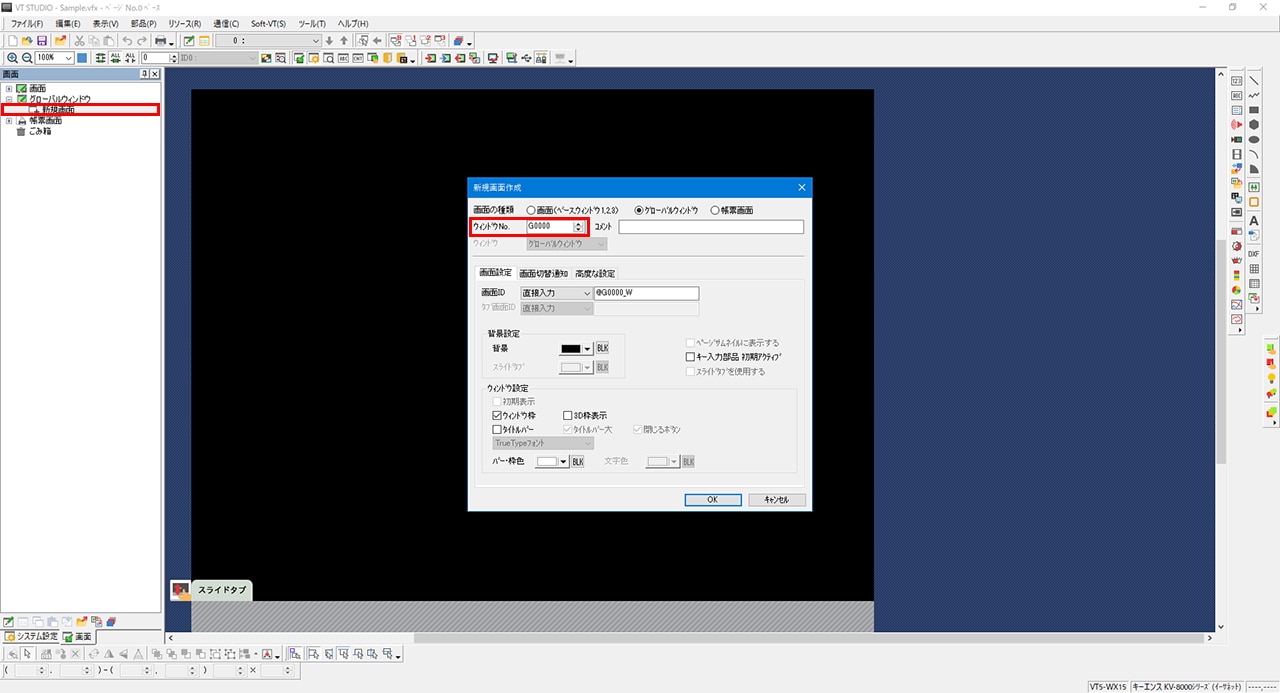Click the Print icon in toolbar
The width and height of the screenshot is (1280, 693).
(x=159, y=40)
